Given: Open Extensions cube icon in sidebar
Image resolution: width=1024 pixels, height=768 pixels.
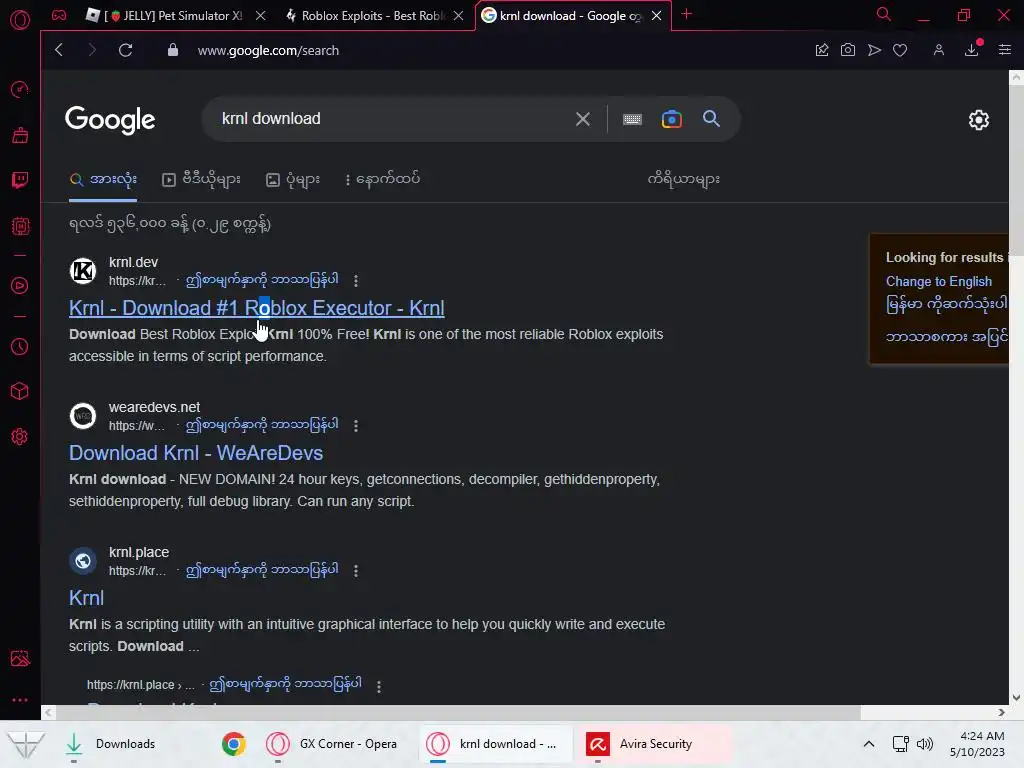Looking at the screenshot, I should [20, 391].
